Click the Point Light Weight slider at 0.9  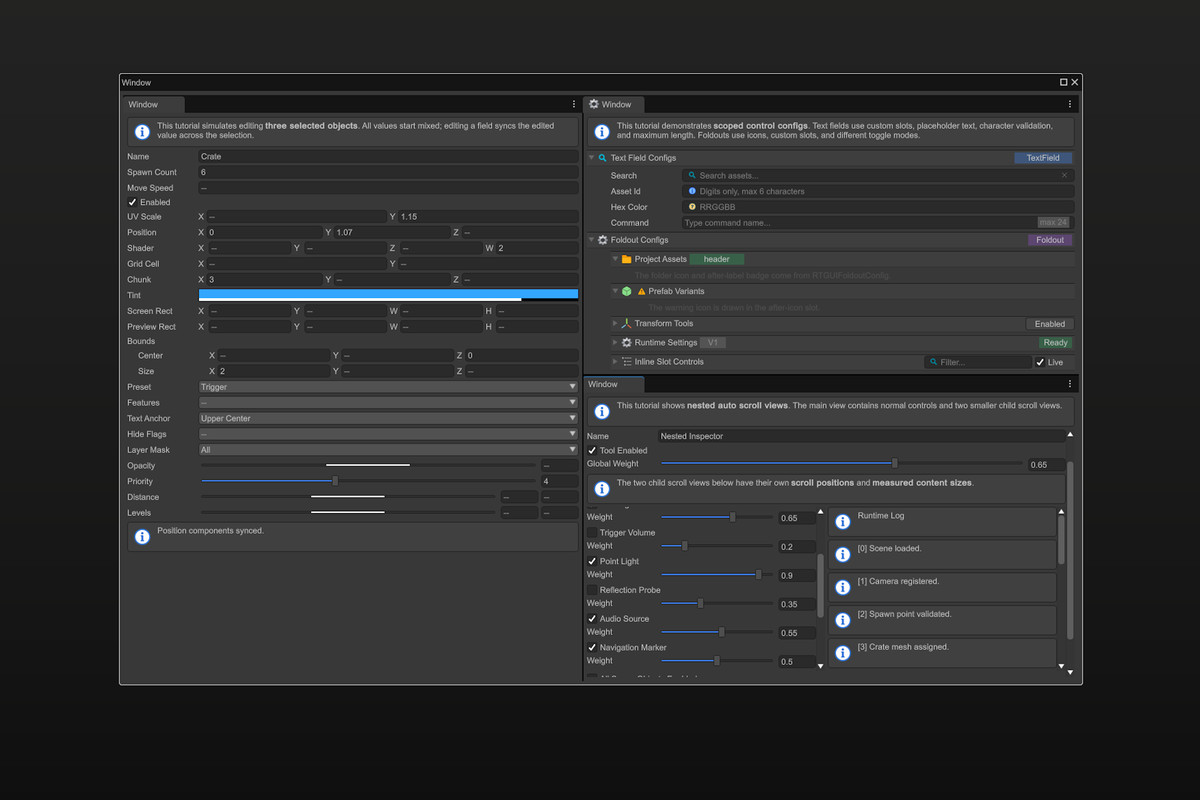coord(717,574)
